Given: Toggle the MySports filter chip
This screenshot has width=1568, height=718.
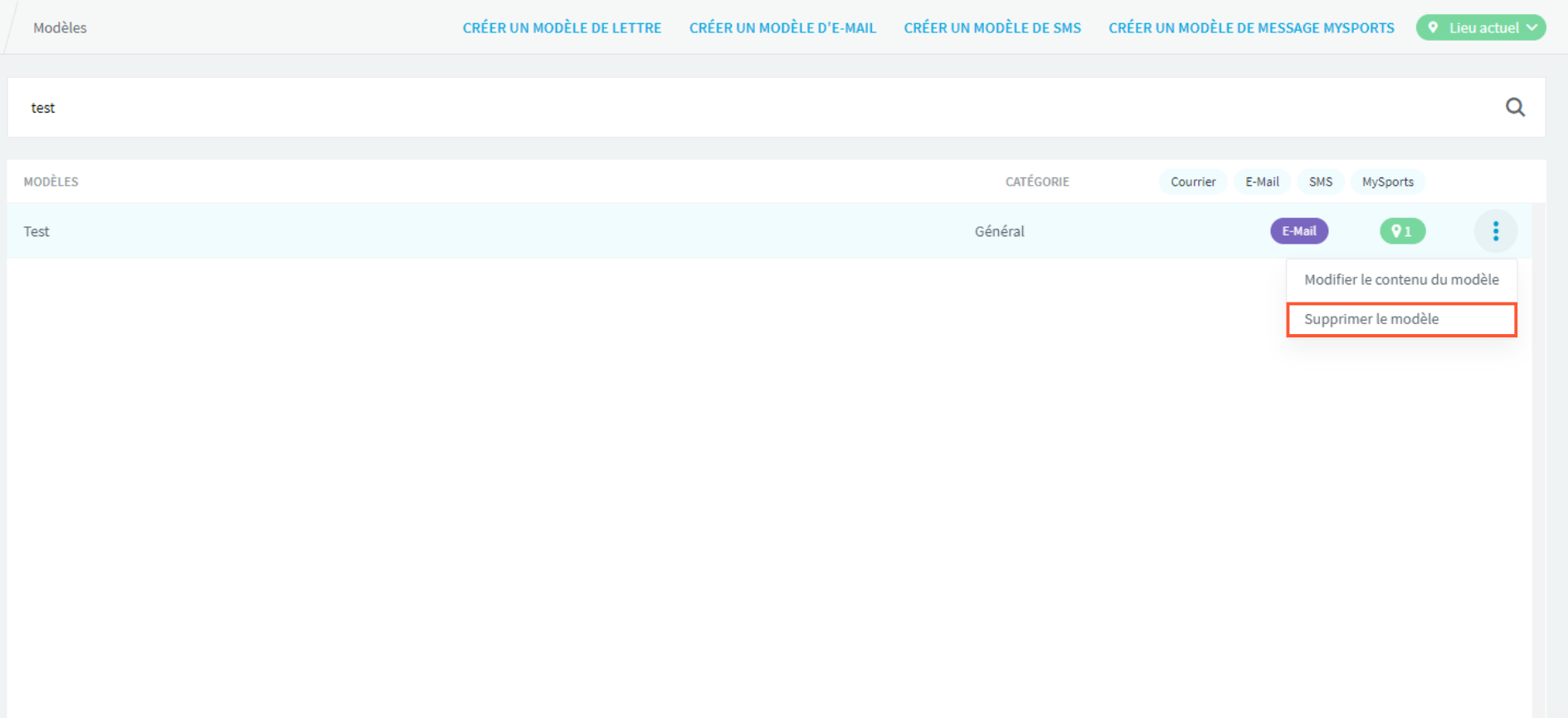Looking at the screenshot, I should (1388, 182).
